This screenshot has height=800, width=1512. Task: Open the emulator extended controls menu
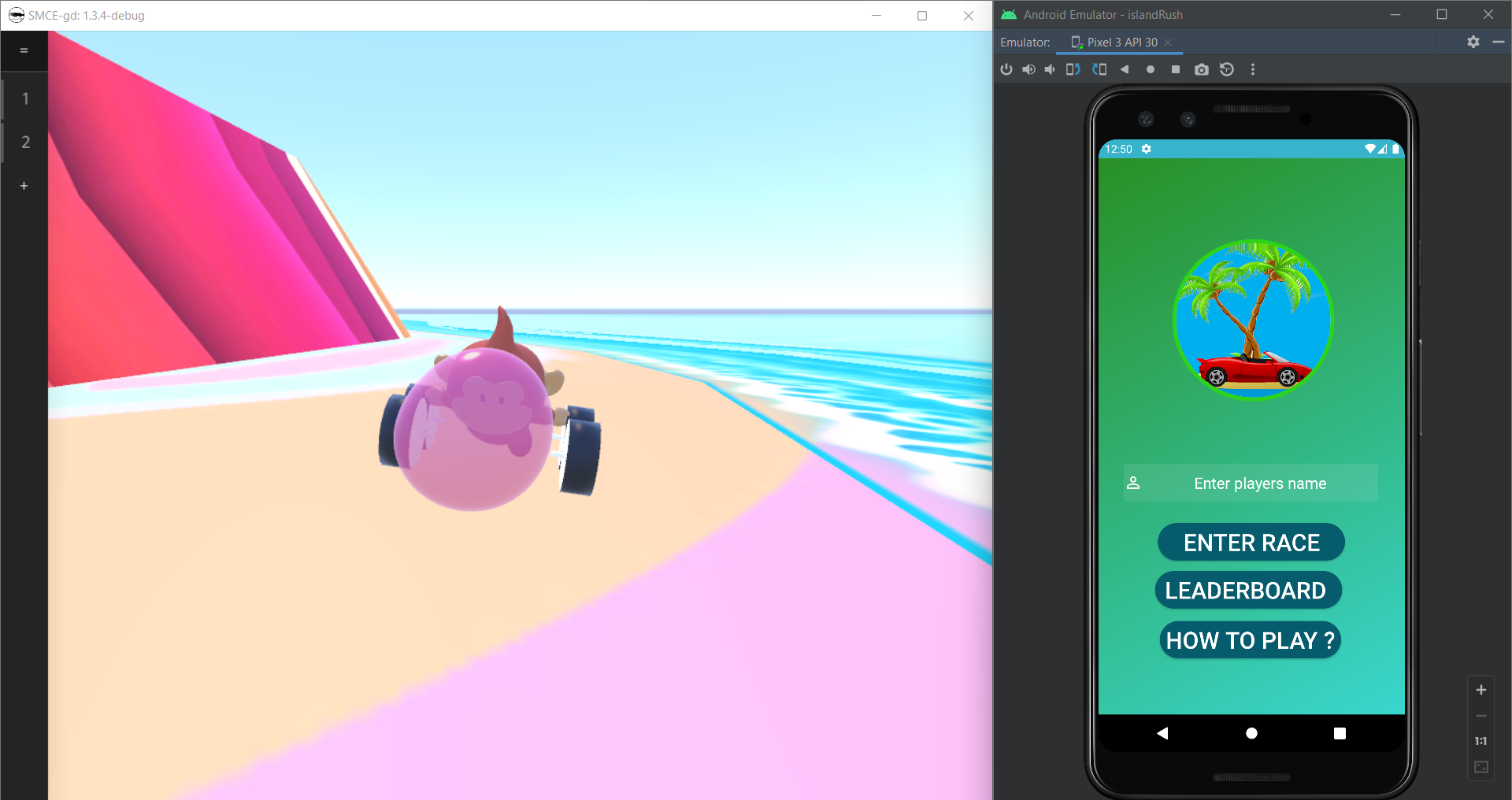coord(1253,69)
